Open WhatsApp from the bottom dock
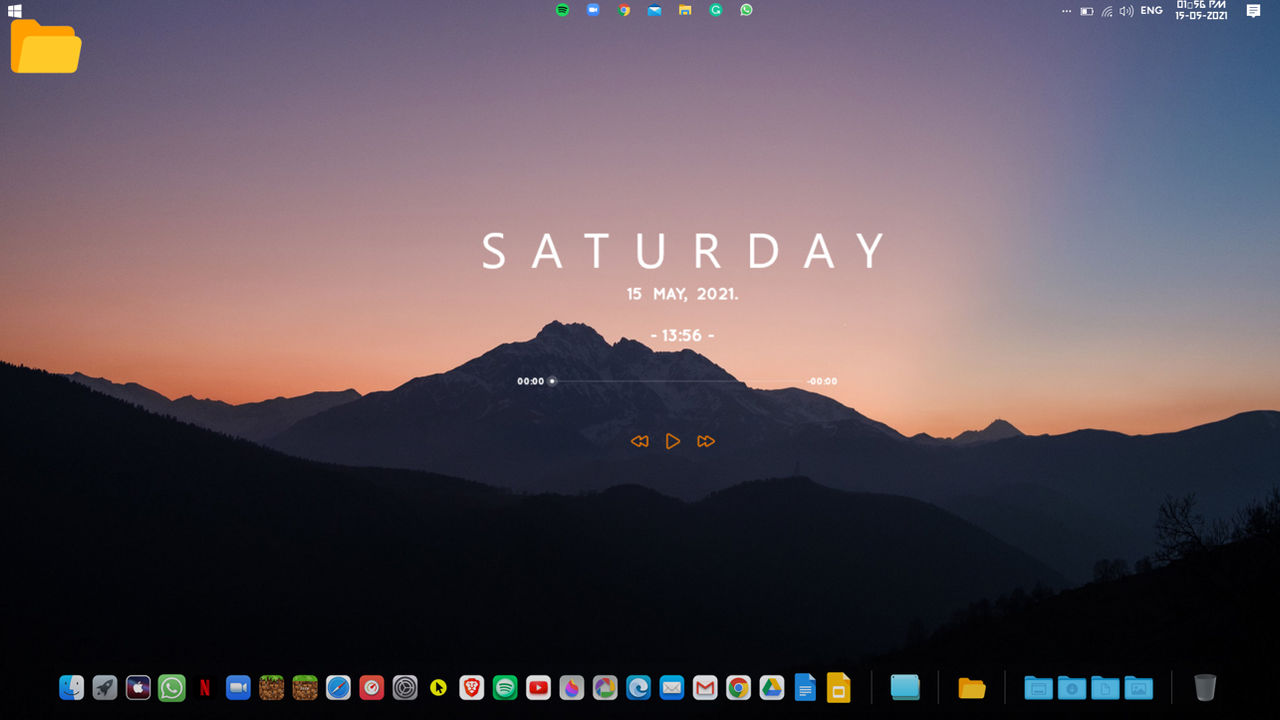This screenshot has width=1280, height=720. (172, 687)
